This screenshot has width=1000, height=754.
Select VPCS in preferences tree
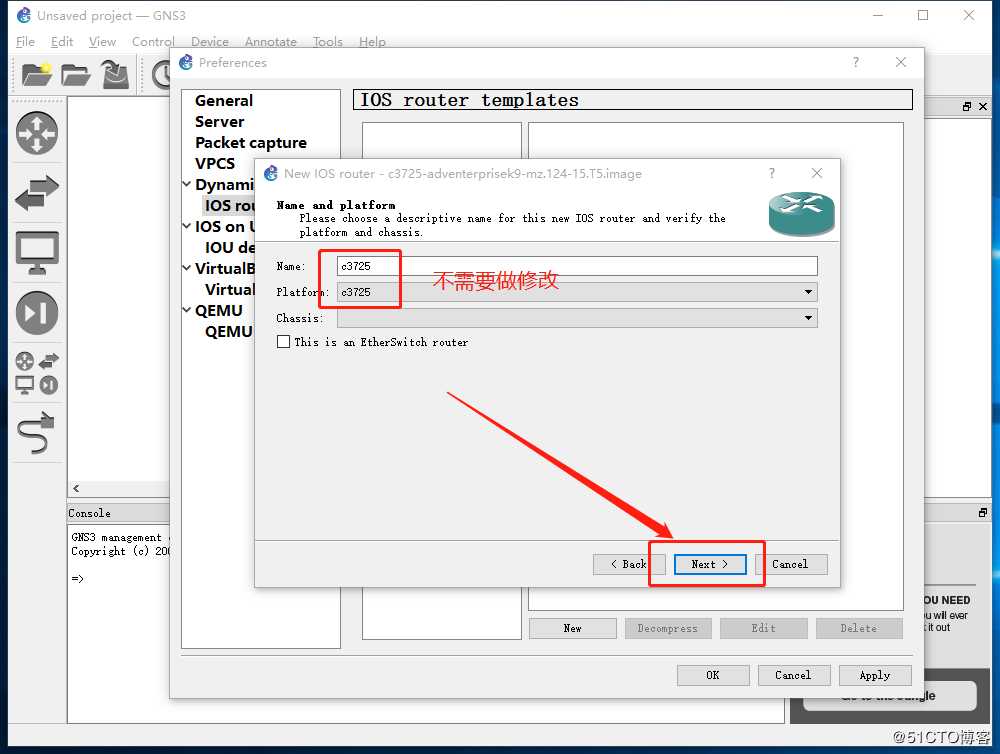[215, 164]
